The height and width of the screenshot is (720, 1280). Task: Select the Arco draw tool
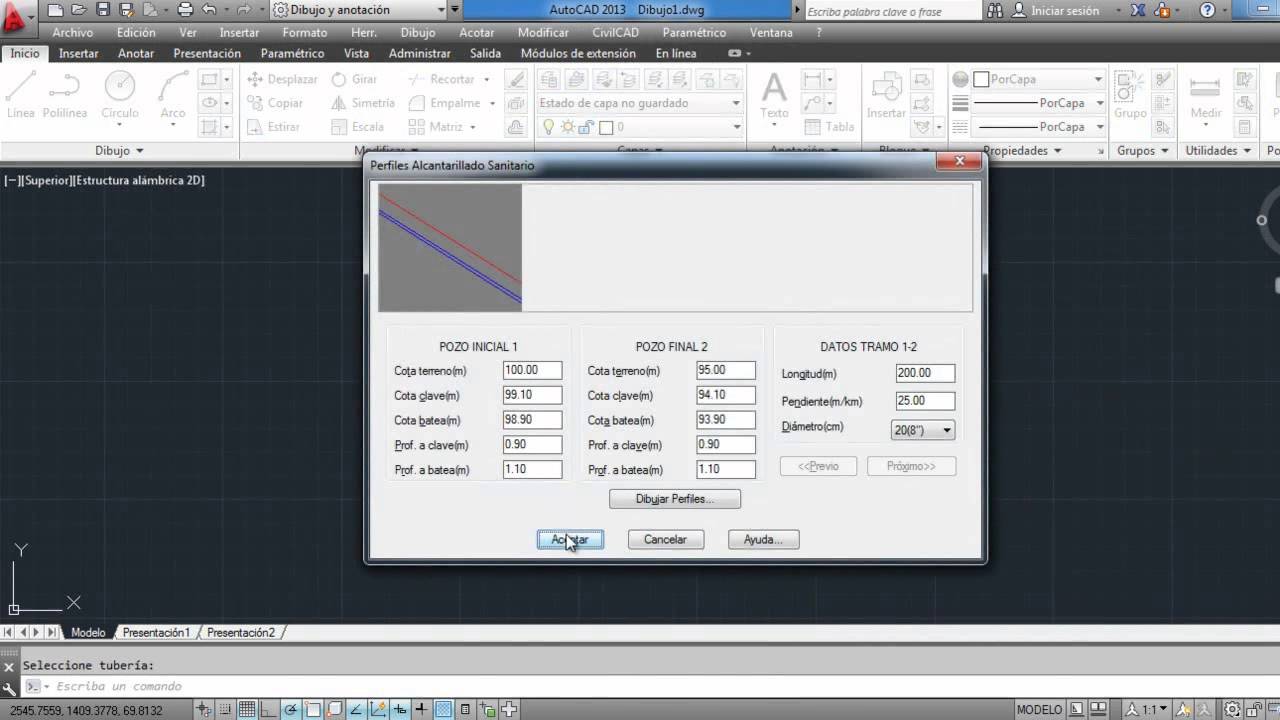pos(173,96)
